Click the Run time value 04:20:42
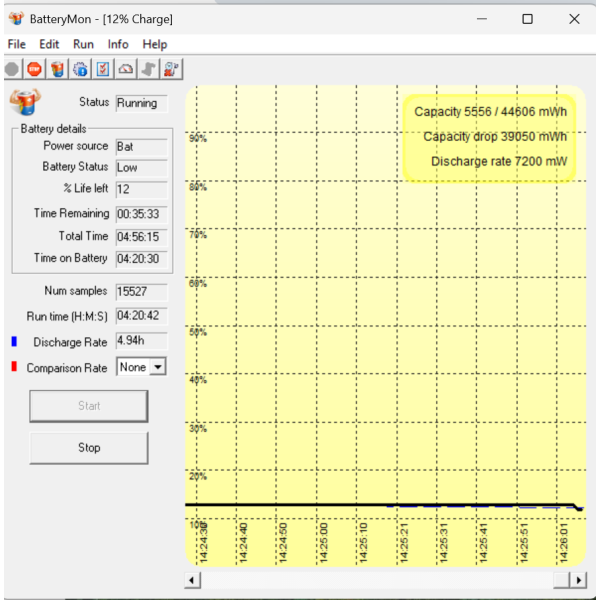The height and width of the screenshot is (600, 600). click(142, 316)
